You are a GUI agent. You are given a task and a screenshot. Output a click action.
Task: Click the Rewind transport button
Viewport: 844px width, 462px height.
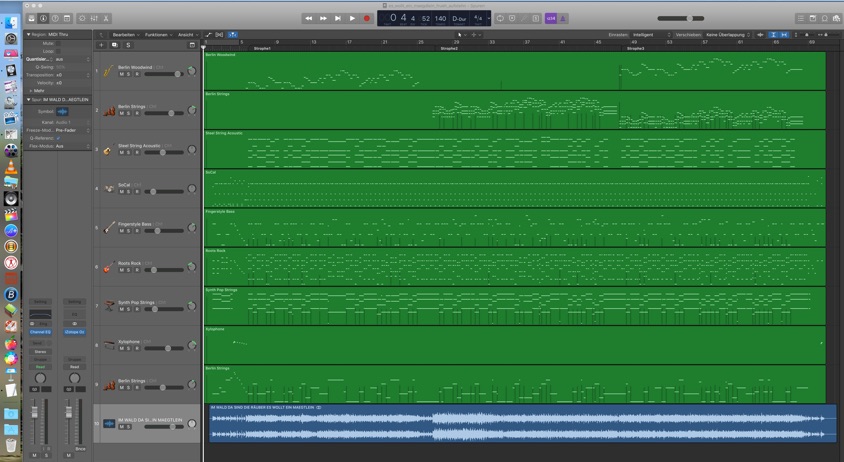tap(308, 18)
